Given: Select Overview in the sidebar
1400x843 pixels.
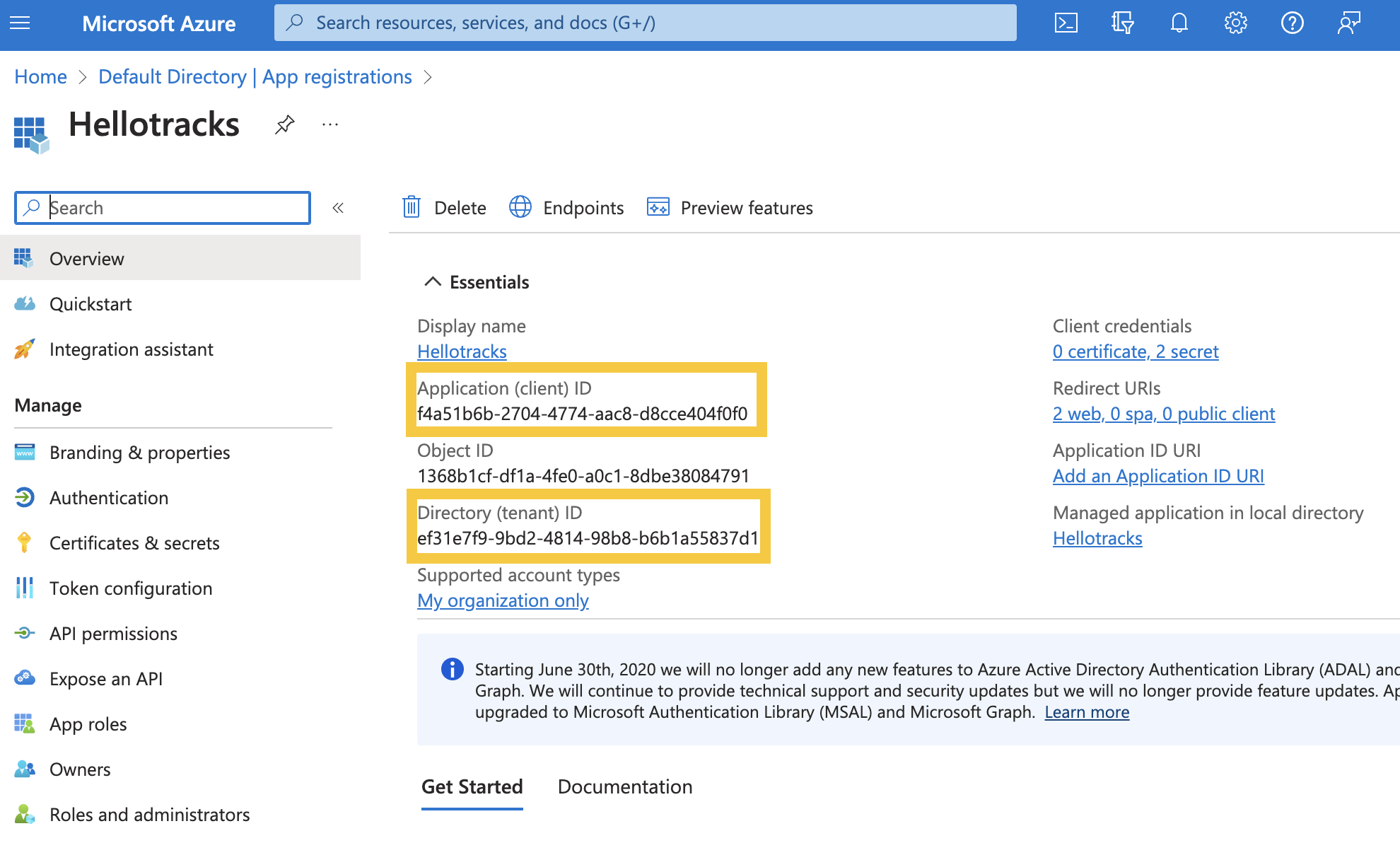Looking at the screenshot, I should [x=180, y=259].
